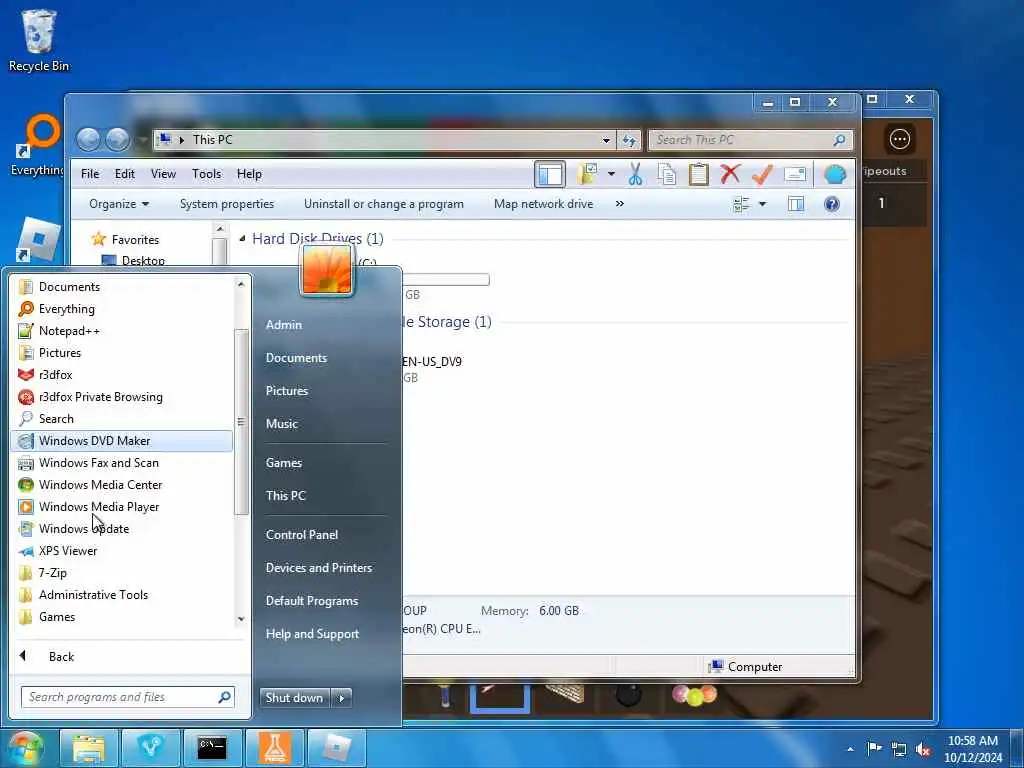Open the address bar history dropdown
This screenshot has width=1024, height=768.
click(606, 140)
